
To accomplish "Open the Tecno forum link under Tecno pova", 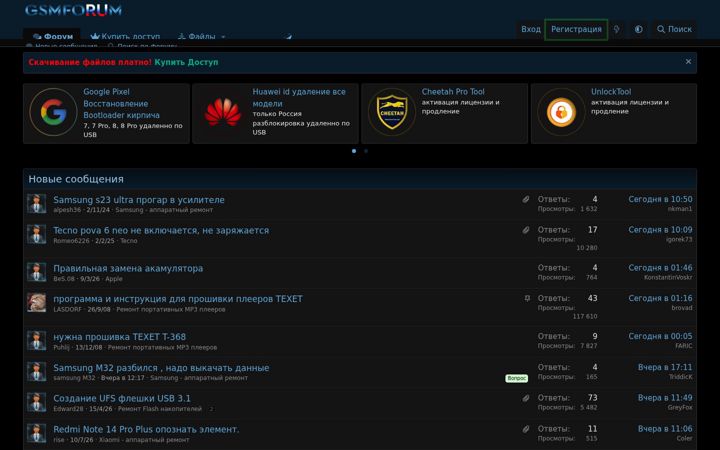I will click(129, 241).
